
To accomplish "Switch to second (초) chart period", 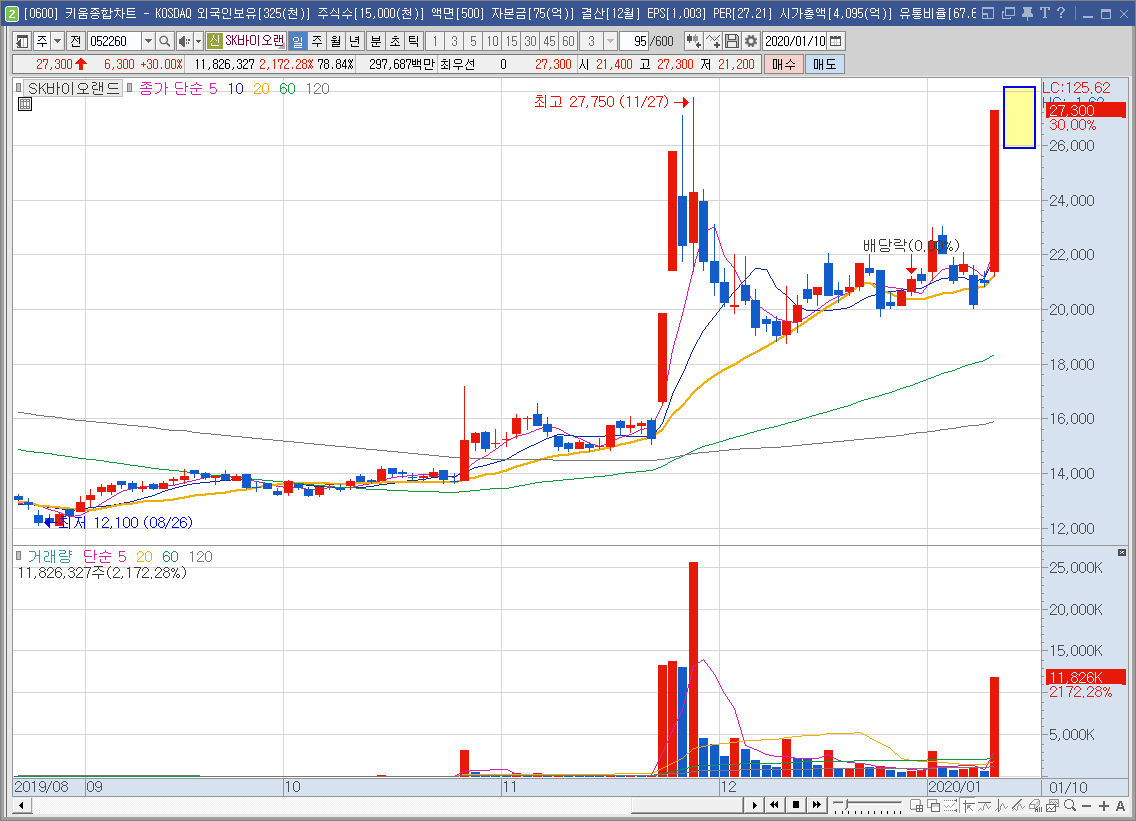I will pyautogui.click(x=395, y=41).
